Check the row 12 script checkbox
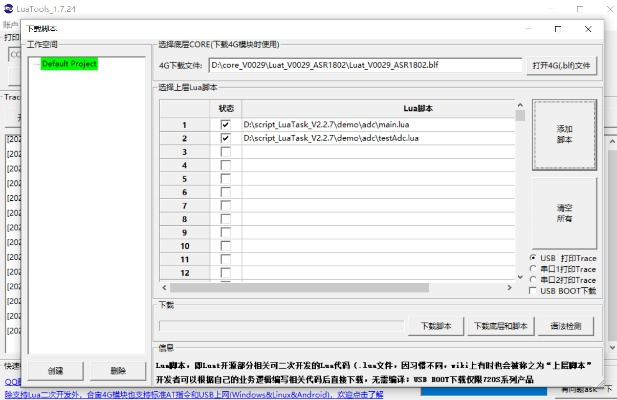617x400 pixels. pos(225,273)
